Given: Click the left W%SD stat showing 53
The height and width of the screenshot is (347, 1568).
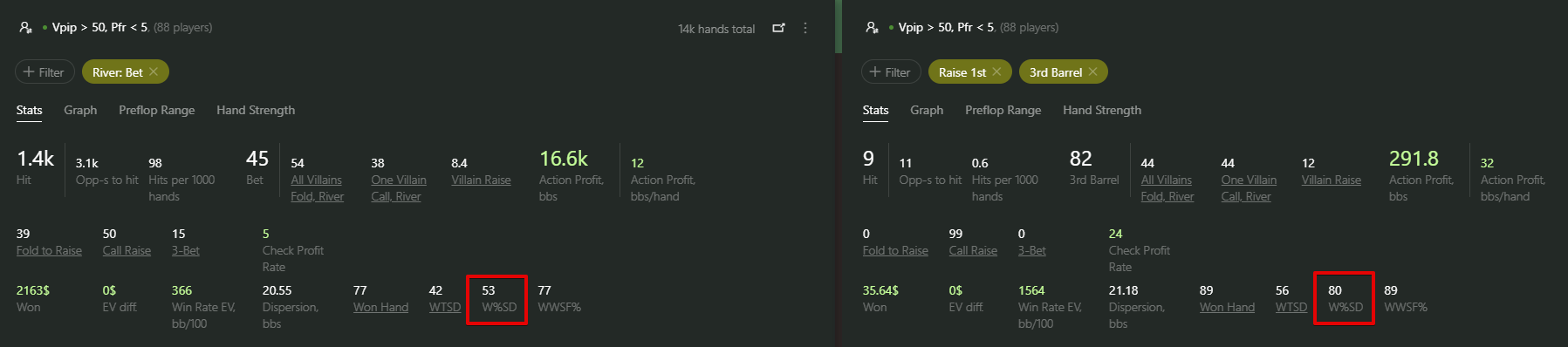Looking at the screenshot, I should pos(499,299).
